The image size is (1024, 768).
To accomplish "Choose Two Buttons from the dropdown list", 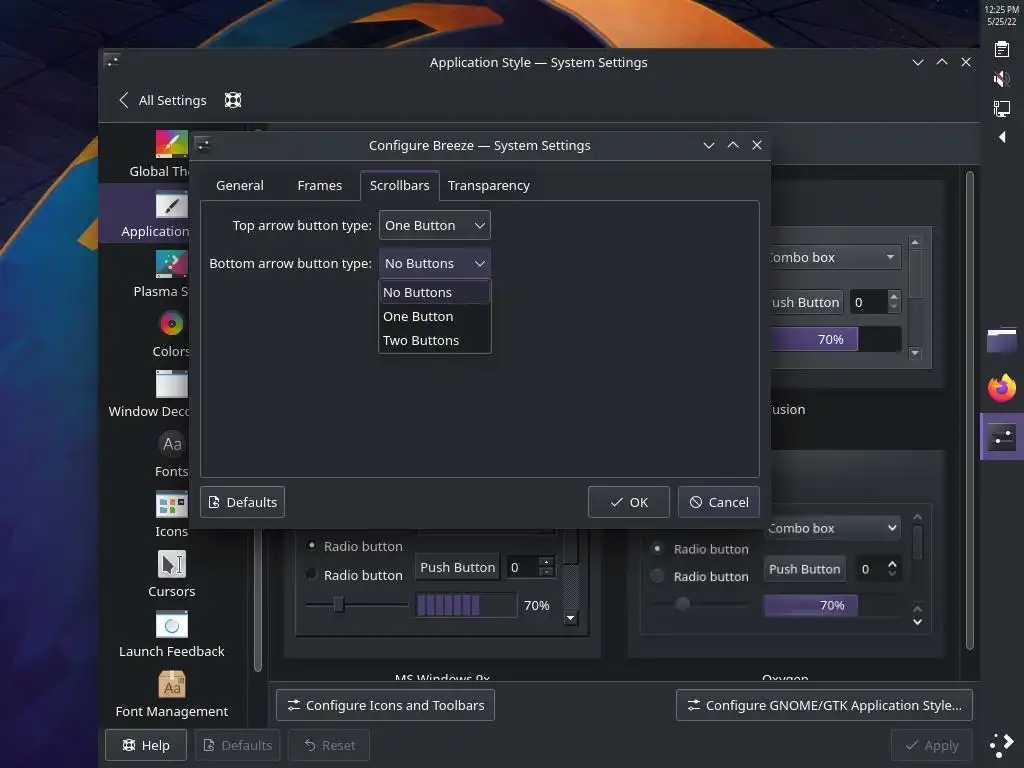I will [434, 341].
